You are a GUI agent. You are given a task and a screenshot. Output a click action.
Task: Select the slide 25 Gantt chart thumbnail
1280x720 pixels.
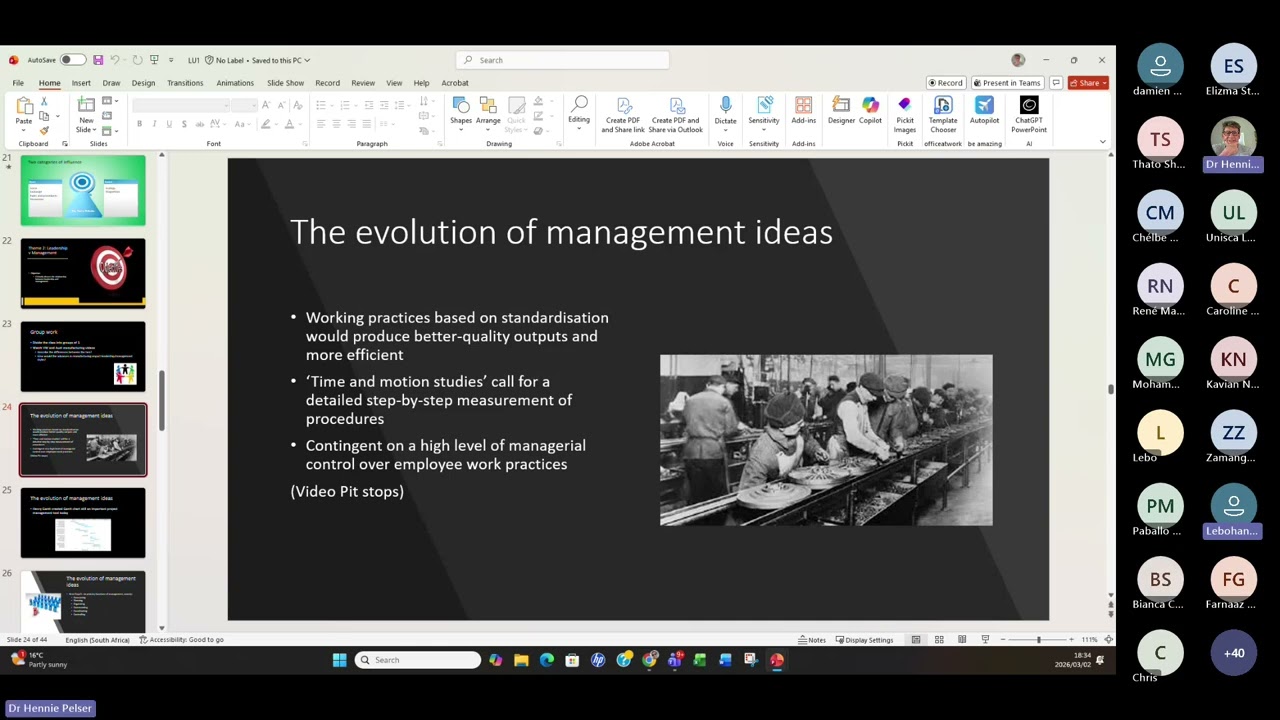click(83, 523)
